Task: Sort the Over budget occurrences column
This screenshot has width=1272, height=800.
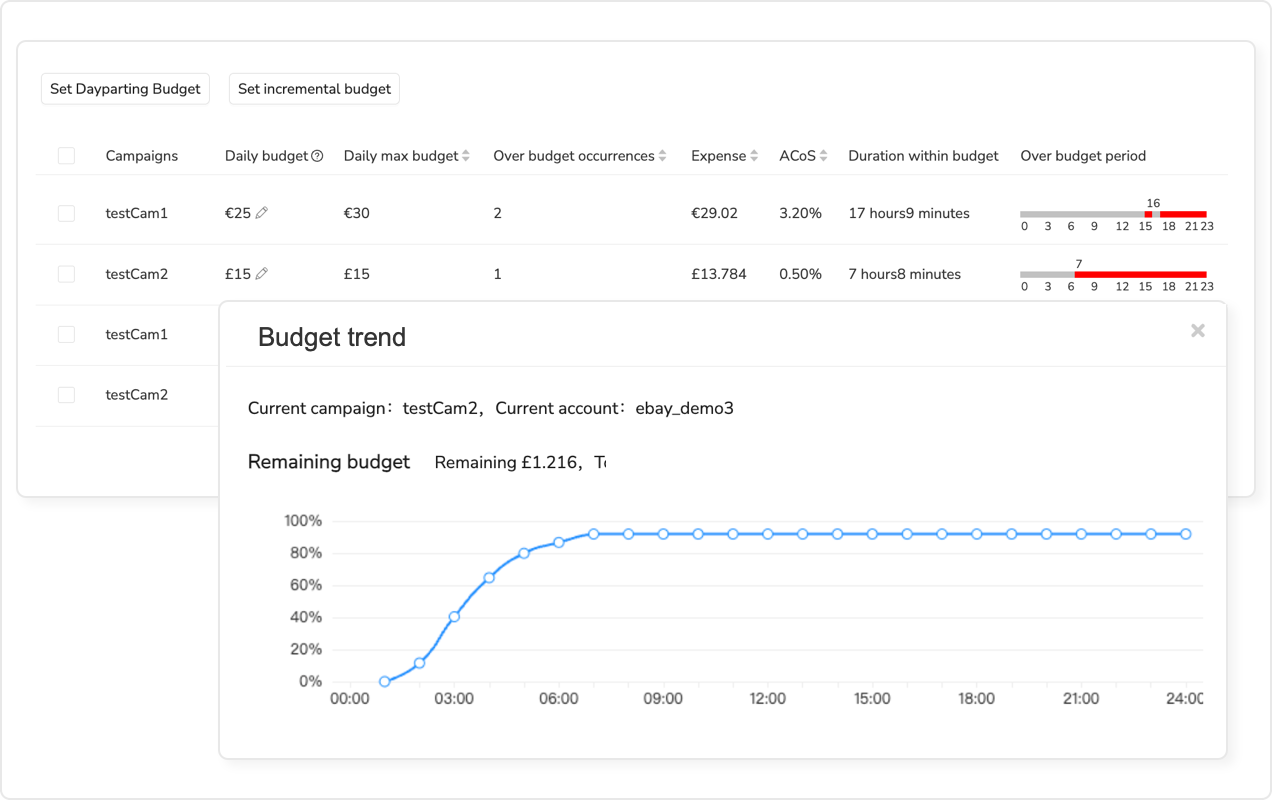Action: pos(662,155)
